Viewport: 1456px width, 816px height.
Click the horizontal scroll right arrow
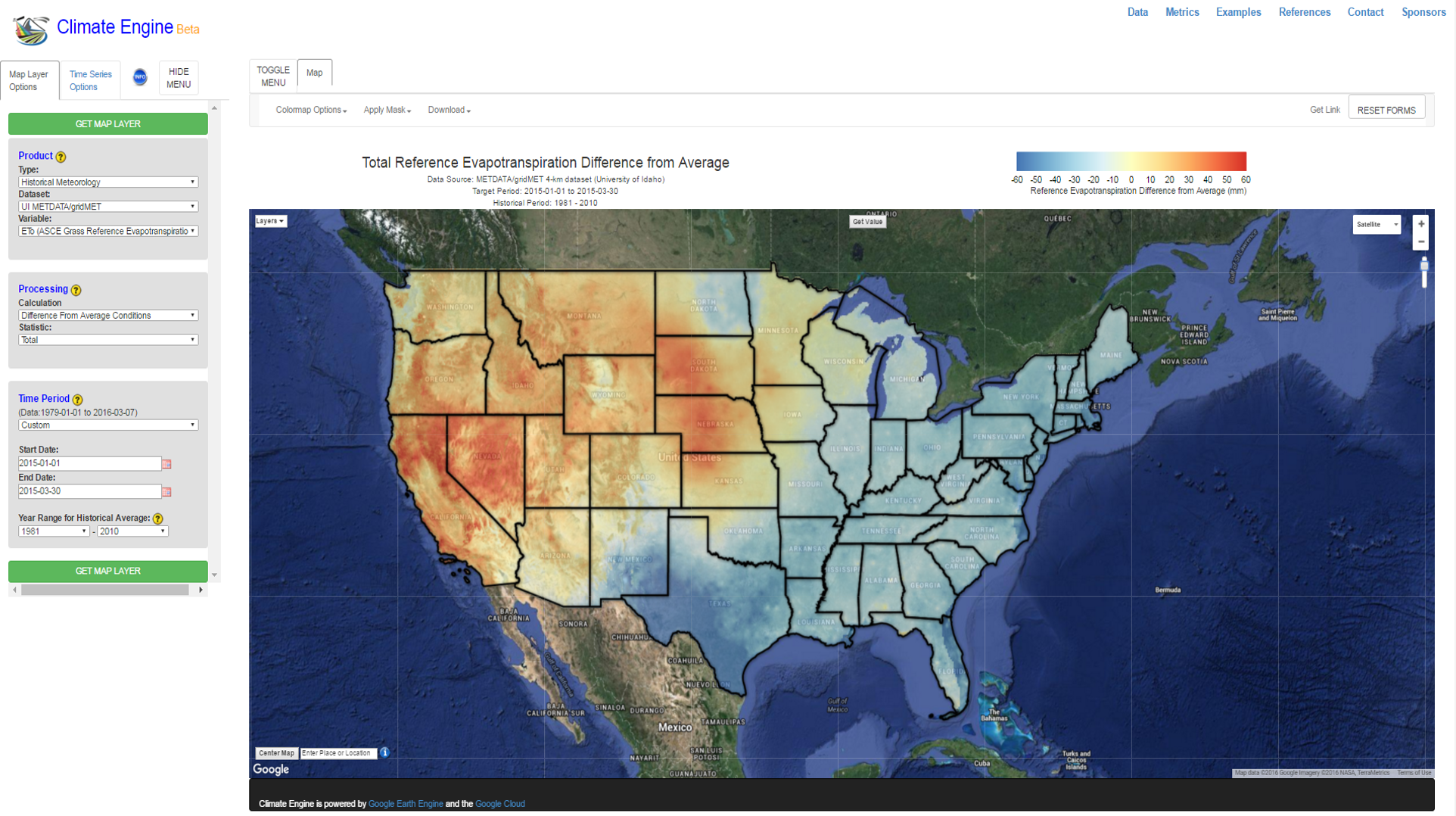click(201, 590)
